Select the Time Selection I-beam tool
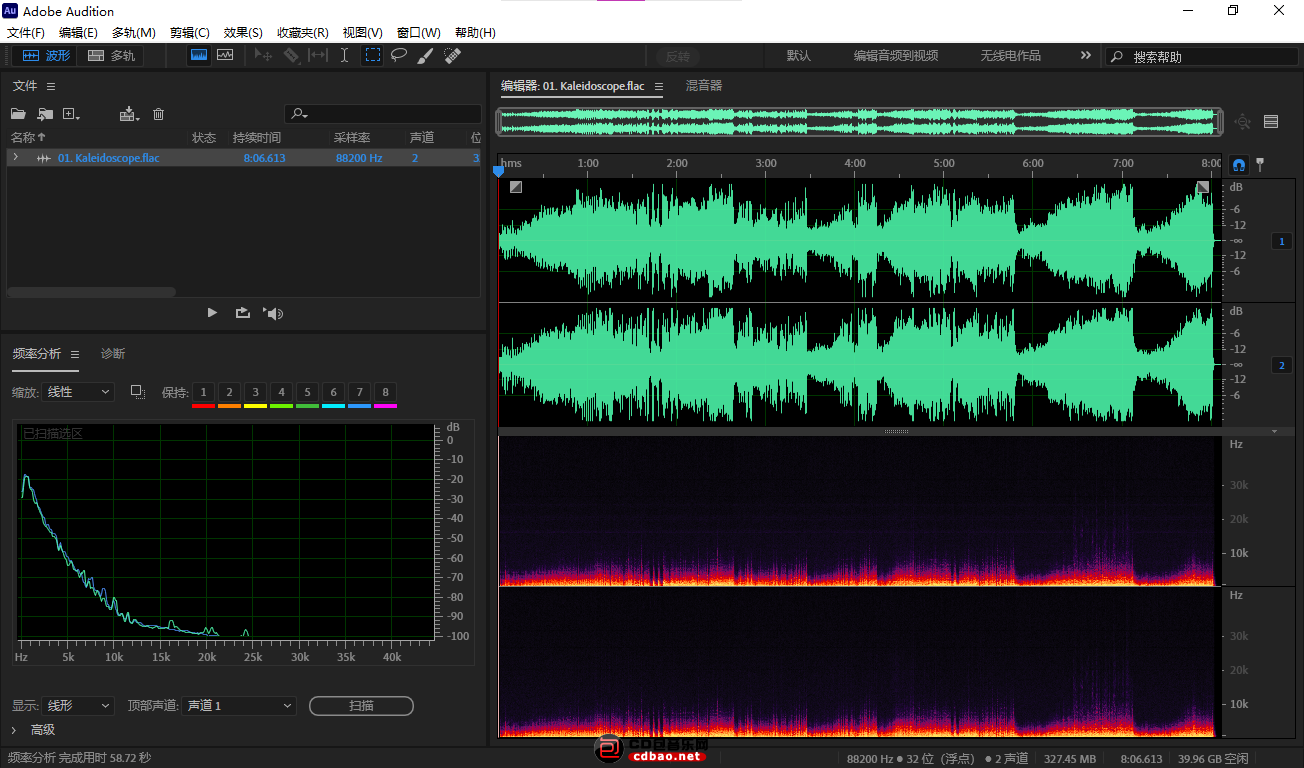This screenshot has height=768, width=1304. tap(345, 56)
